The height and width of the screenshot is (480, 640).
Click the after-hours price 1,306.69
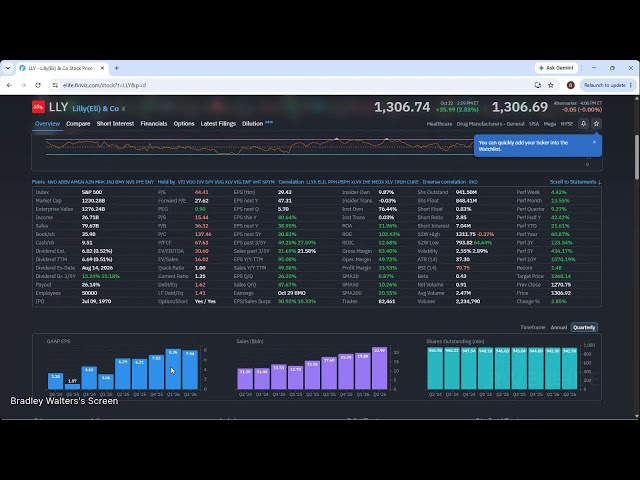click(x=519, y=107)
